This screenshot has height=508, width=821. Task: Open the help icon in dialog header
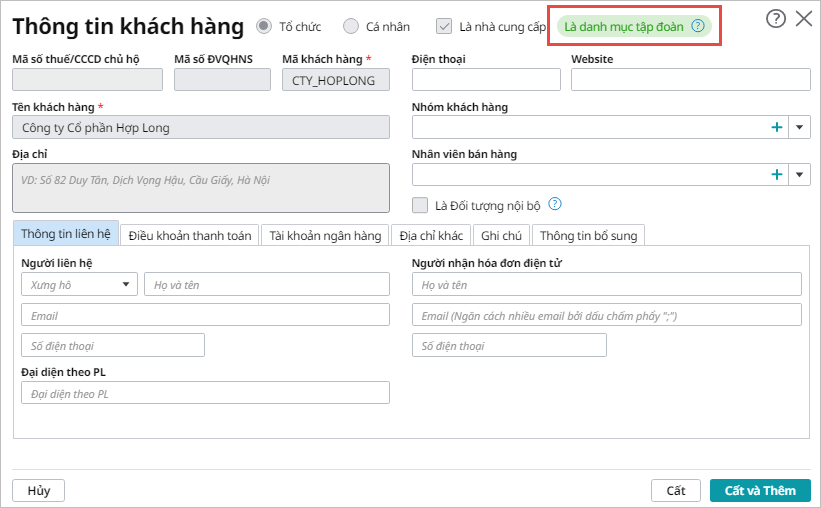(x=775, y=18)
